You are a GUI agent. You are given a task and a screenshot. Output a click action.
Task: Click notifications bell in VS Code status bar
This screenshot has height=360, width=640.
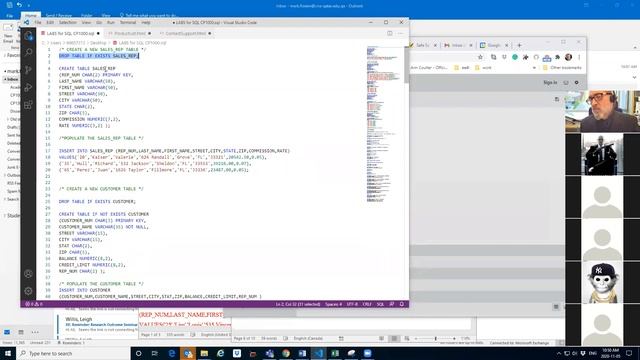[x=402, y=304]
